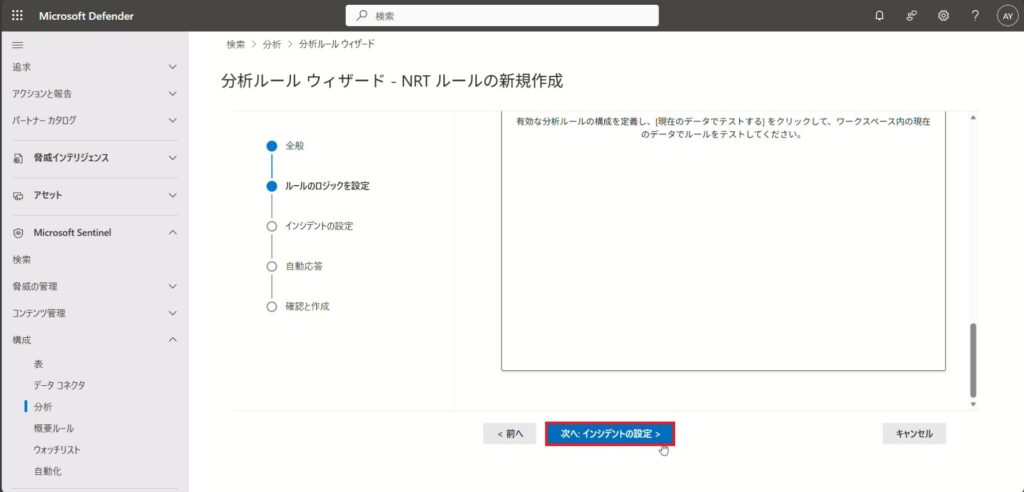This screenshot has width=1024, height=492.
Task: Click the vertical scrollbar thumb
Action: coord(973,358)
